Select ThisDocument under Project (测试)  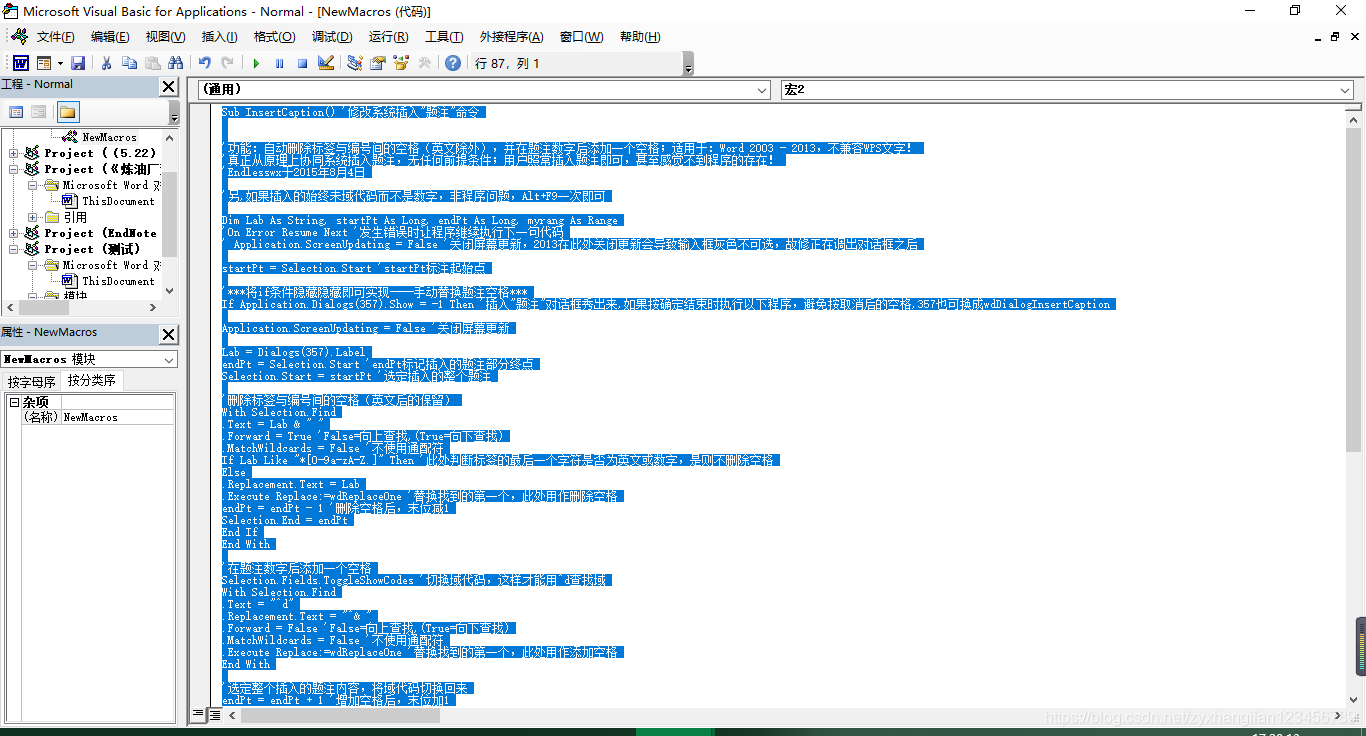click(x=118, y=281)
